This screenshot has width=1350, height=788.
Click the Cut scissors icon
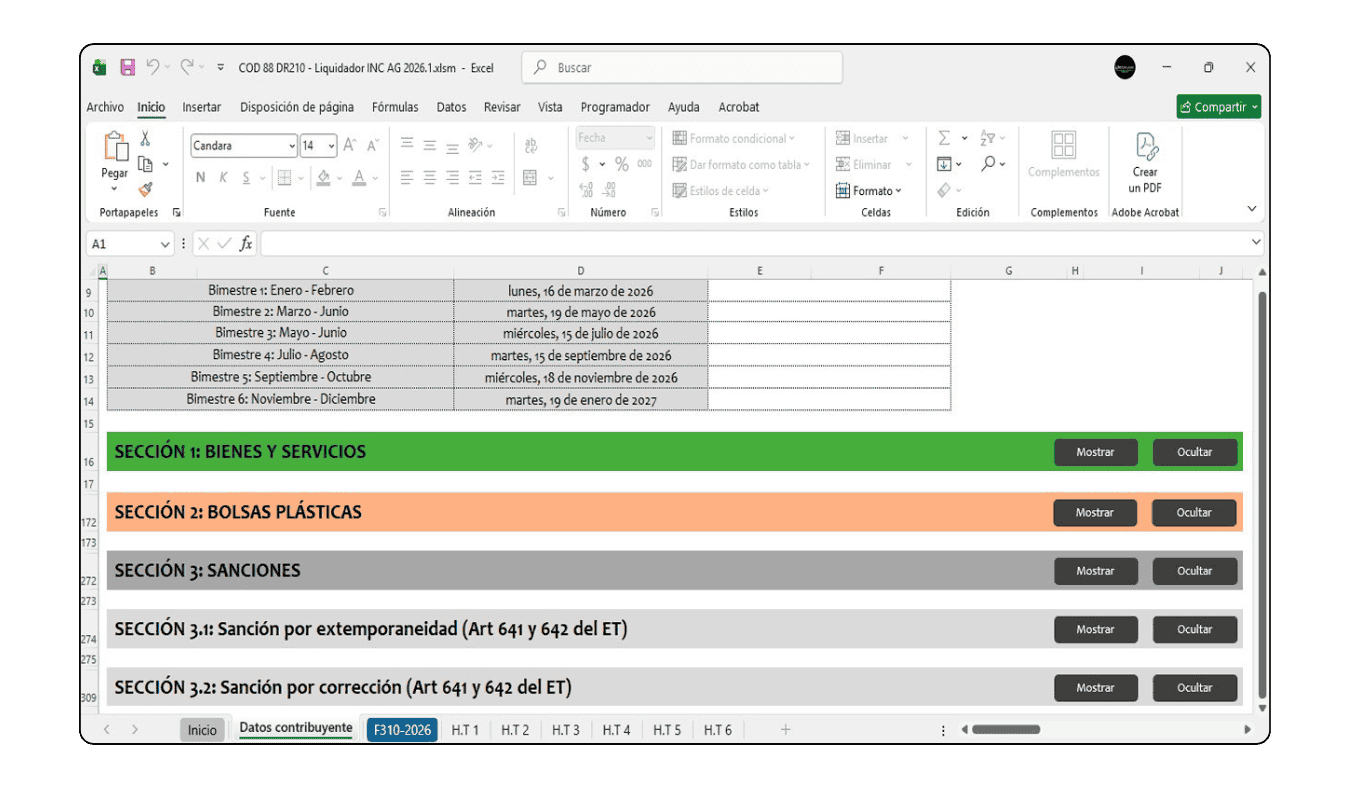tap(145, 139)
